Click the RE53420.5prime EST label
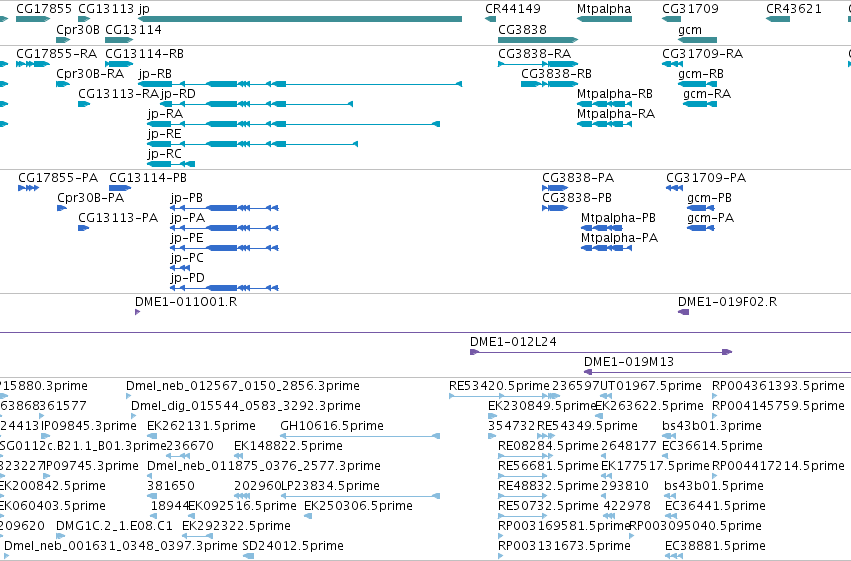 click(499, 386)
